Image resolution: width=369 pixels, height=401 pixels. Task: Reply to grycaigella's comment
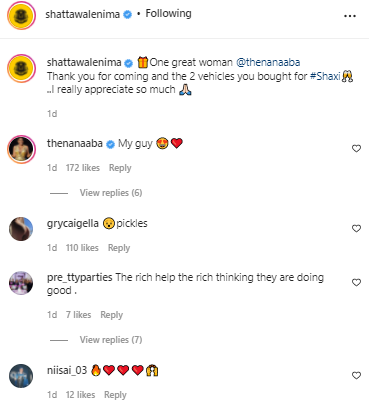[119, 248]
